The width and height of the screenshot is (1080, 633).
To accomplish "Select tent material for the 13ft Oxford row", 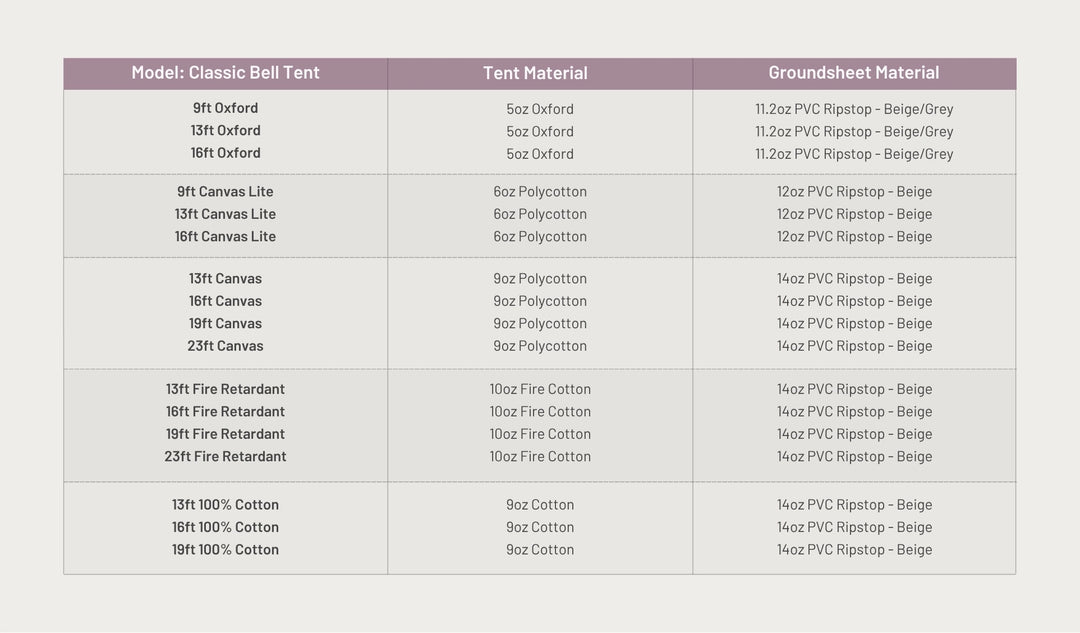I will 540,132.
